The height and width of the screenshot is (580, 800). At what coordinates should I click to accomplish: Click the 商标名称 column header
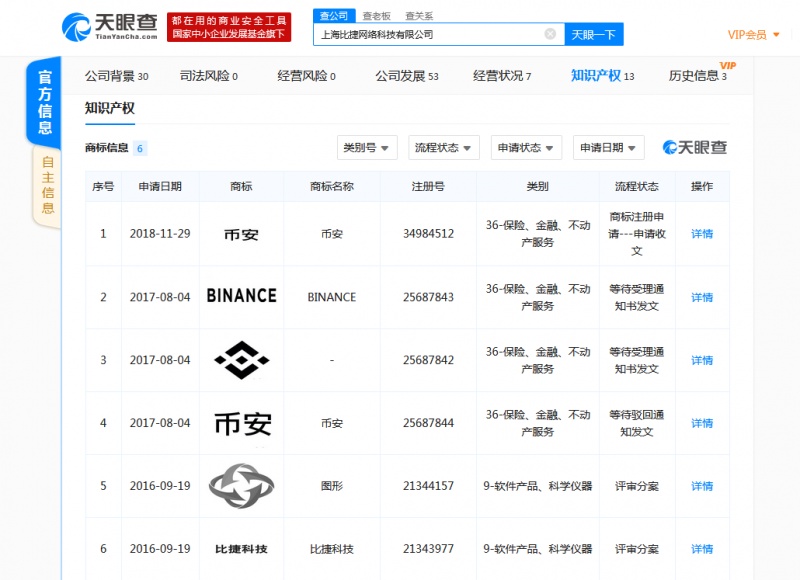332,186
